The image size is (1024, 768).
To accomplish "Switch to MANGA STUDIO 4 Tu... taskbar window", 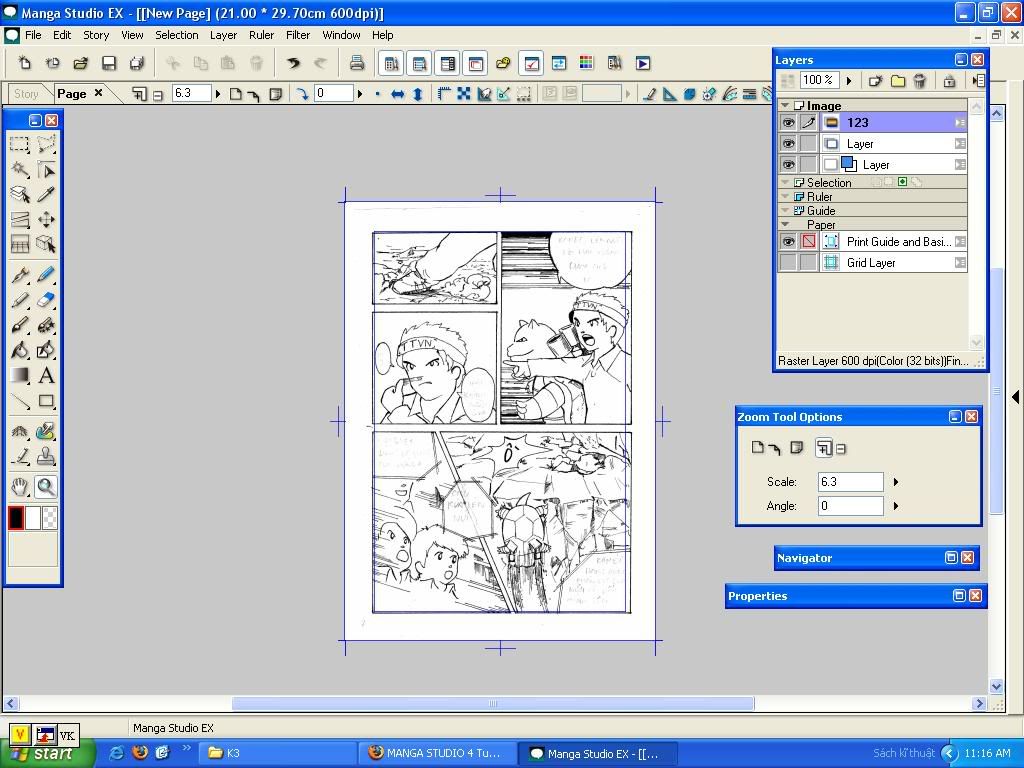I will pos(438,753).
